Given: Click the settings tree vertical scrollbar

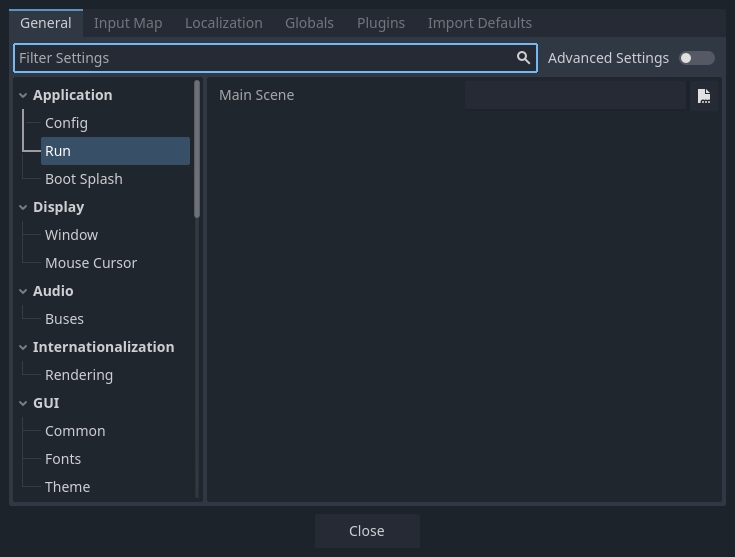Looking at the screenshot, I should pos(197,150).
